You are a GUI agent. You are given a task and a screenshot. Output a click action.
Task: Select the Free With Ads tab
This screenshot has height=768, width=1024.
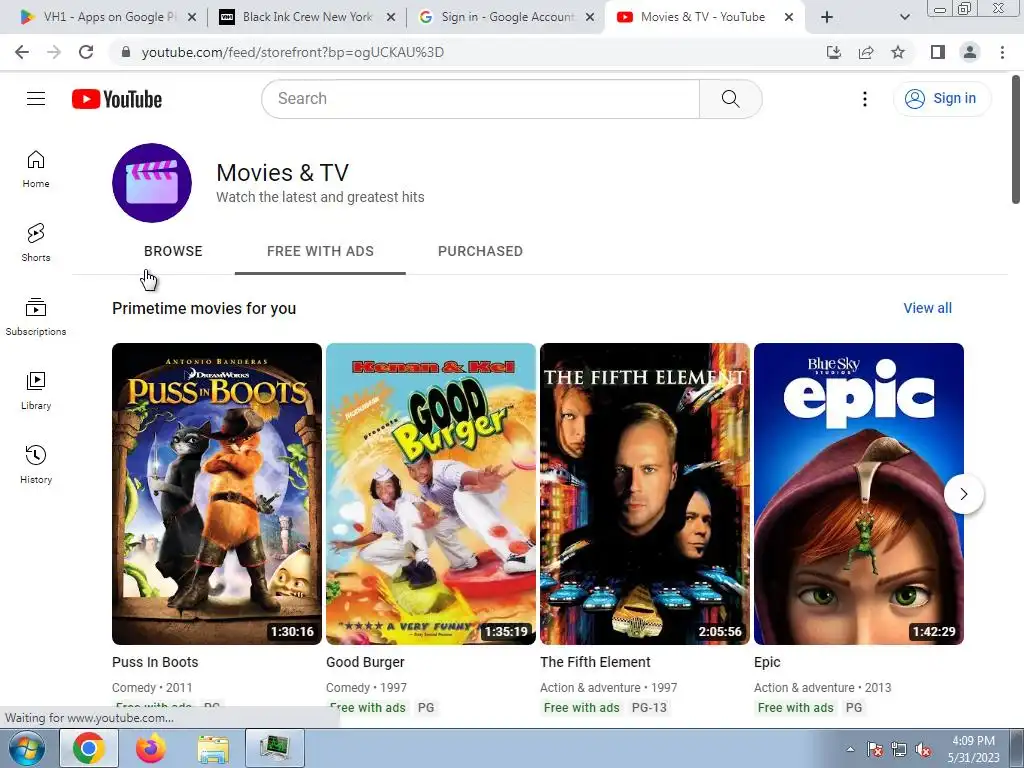click(320, 251)
